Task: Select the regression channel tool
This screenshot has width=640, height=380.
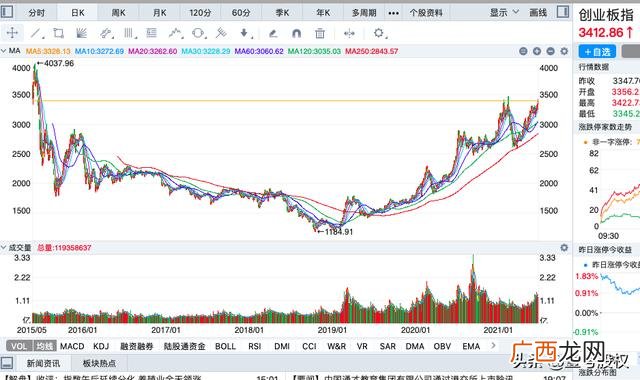Action: pos(106,33)
